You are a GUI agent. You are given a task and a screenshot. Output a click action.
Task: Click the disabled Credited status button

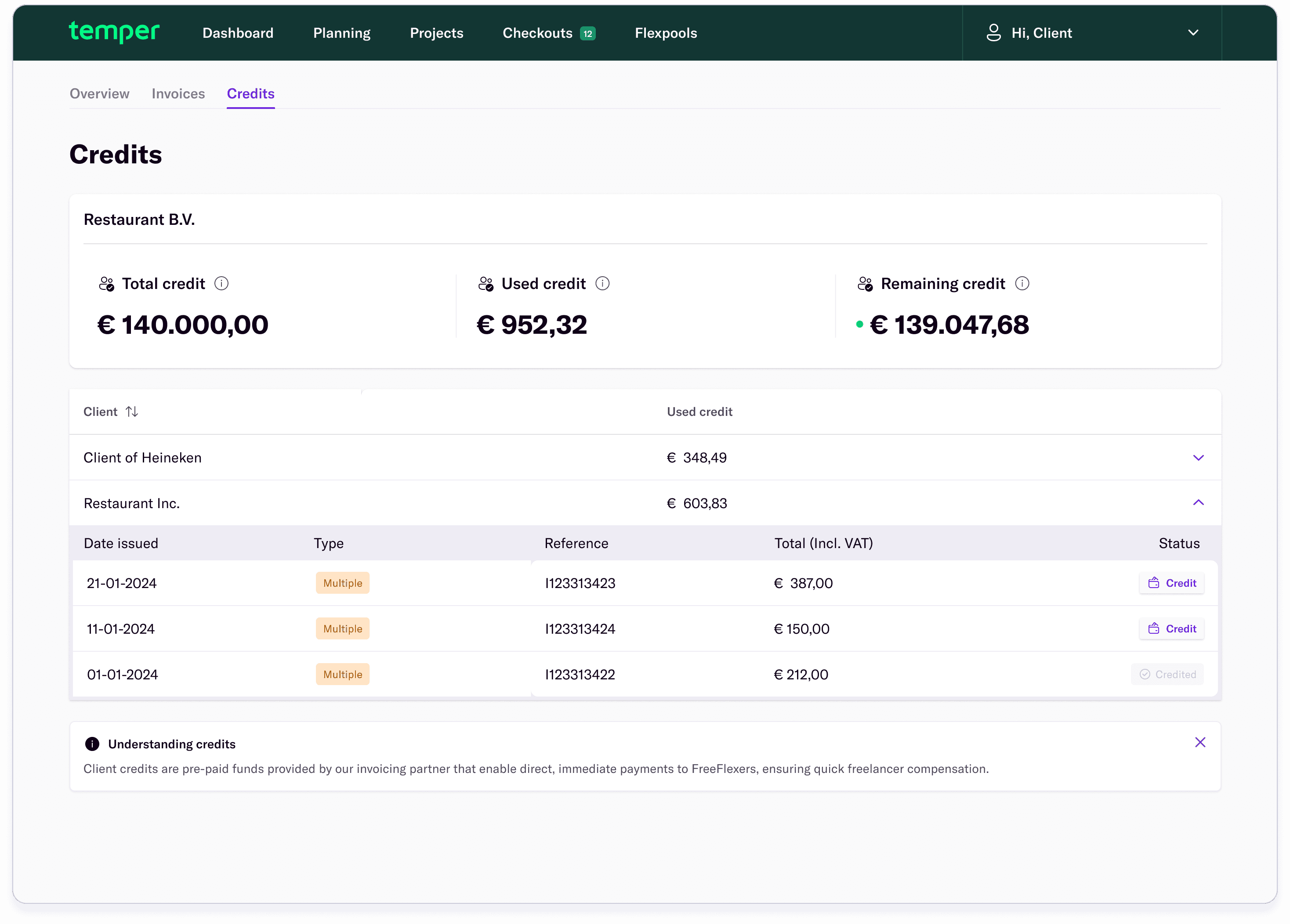[x=1167, y=675]
